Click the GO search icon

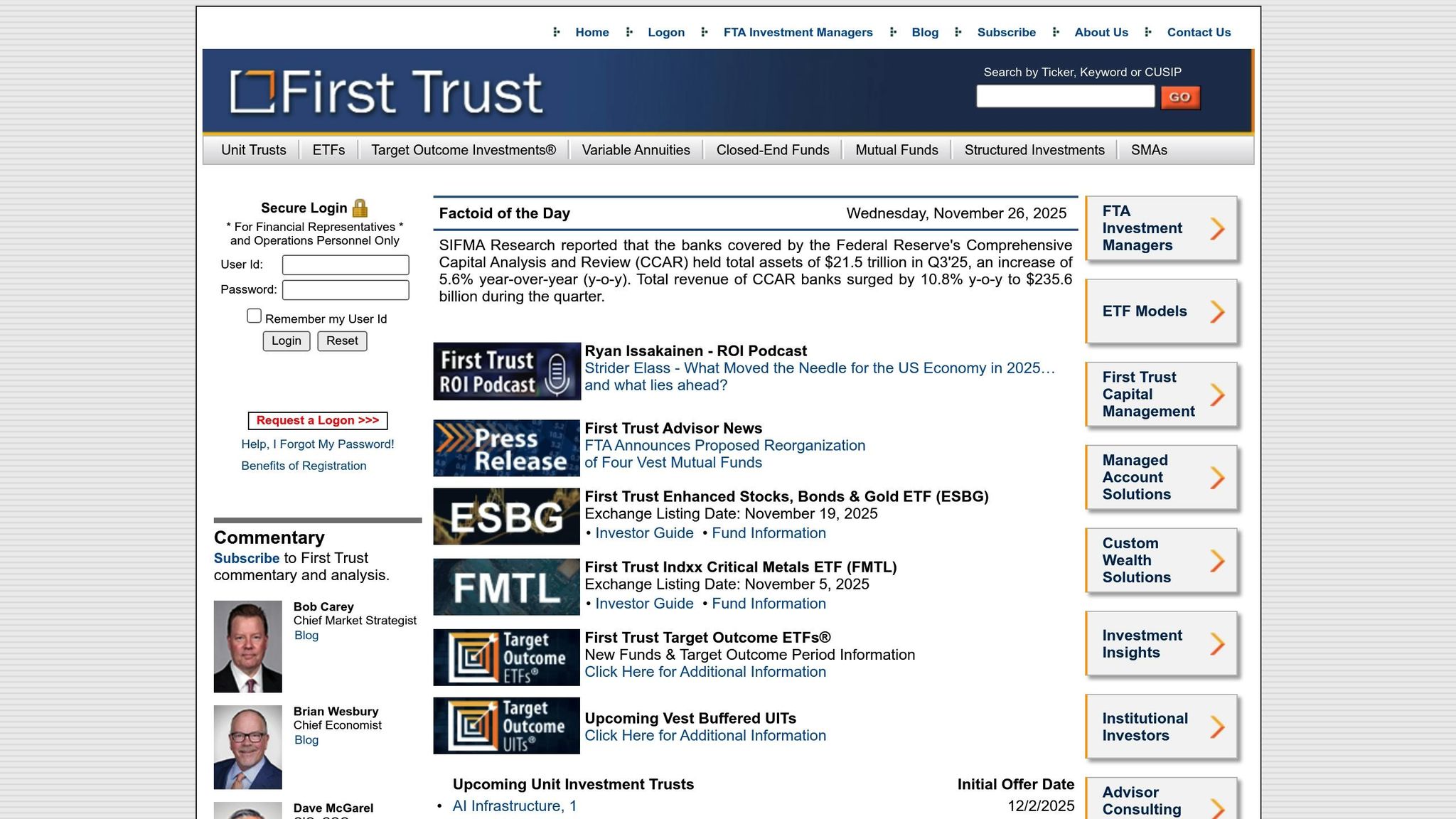click(x=1179, y=97)
